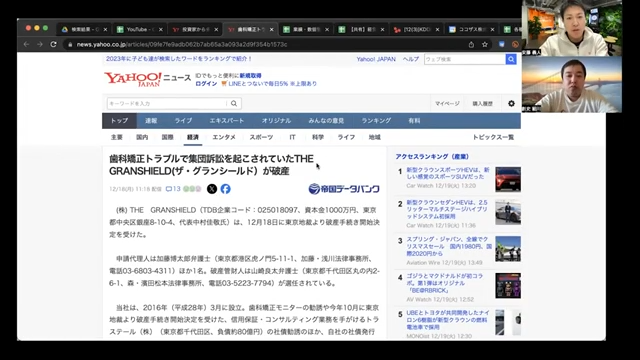
Task: Open トピックス一覧 link
Action: coord(493,137)
